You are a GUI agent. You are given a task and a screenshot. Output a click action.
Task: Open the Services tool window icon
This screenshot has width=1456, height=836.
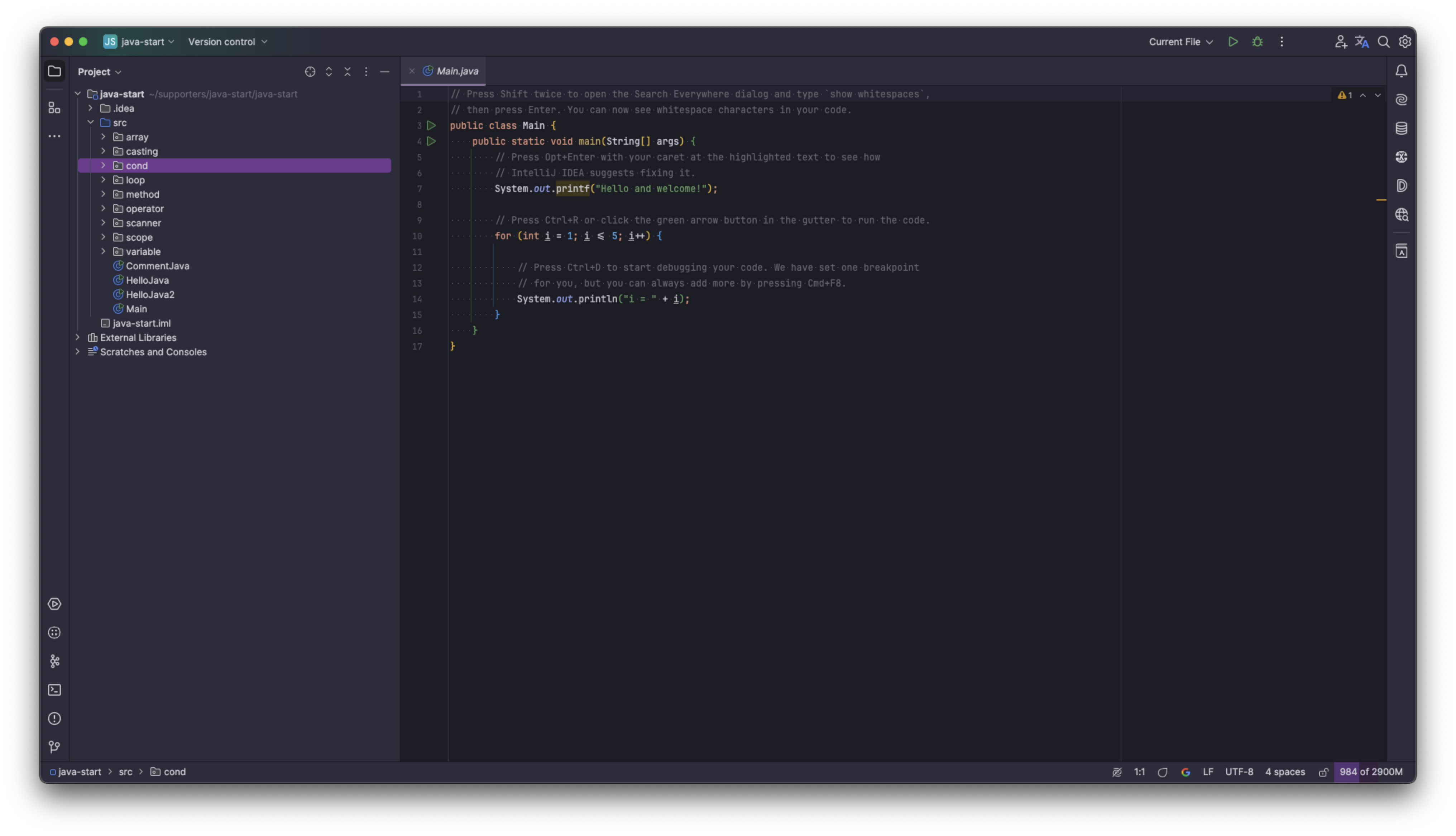point(54,604)
